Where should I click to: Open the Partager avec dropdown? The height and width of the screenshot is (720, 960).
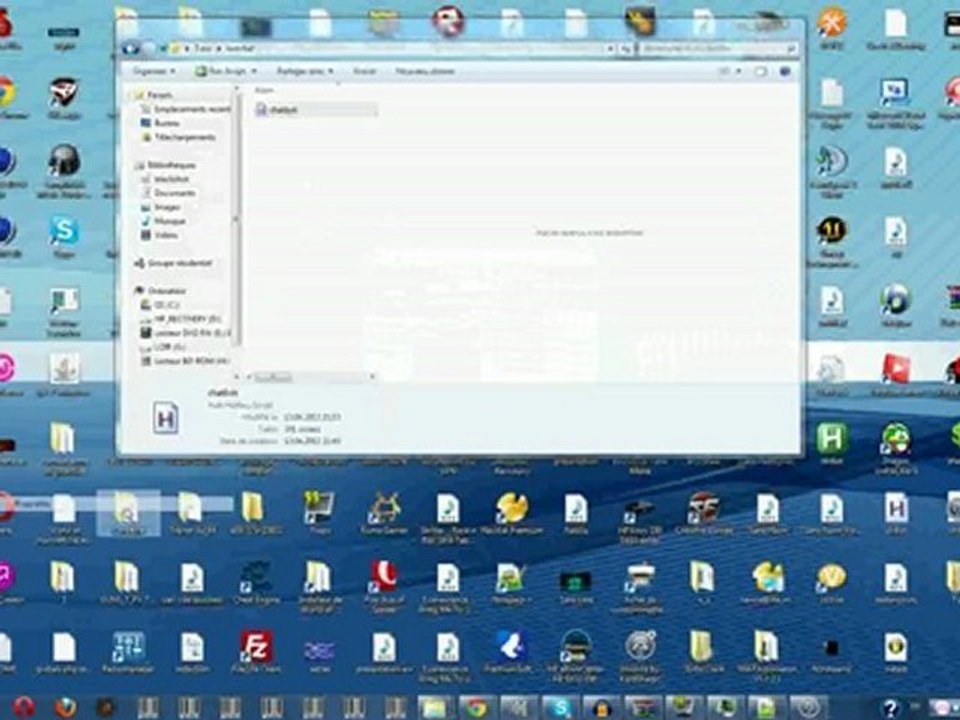click(x=305, y=72)
